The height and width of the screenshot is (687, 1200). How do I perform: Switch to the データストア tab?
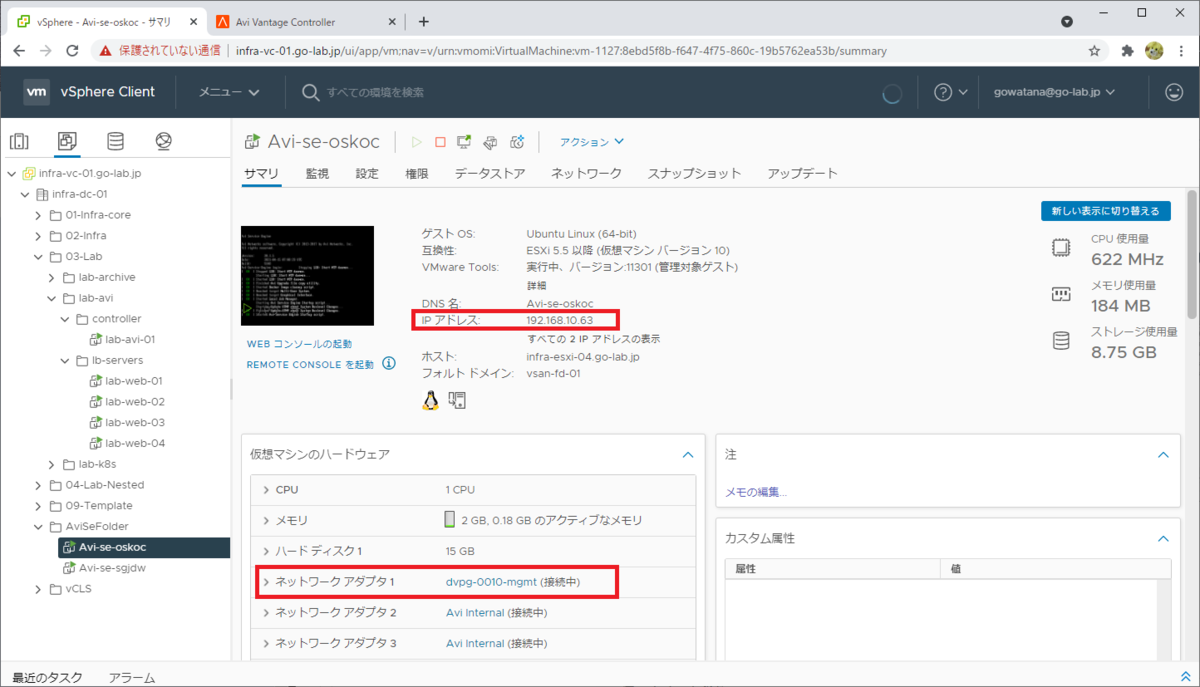click(x=490, y=174)
